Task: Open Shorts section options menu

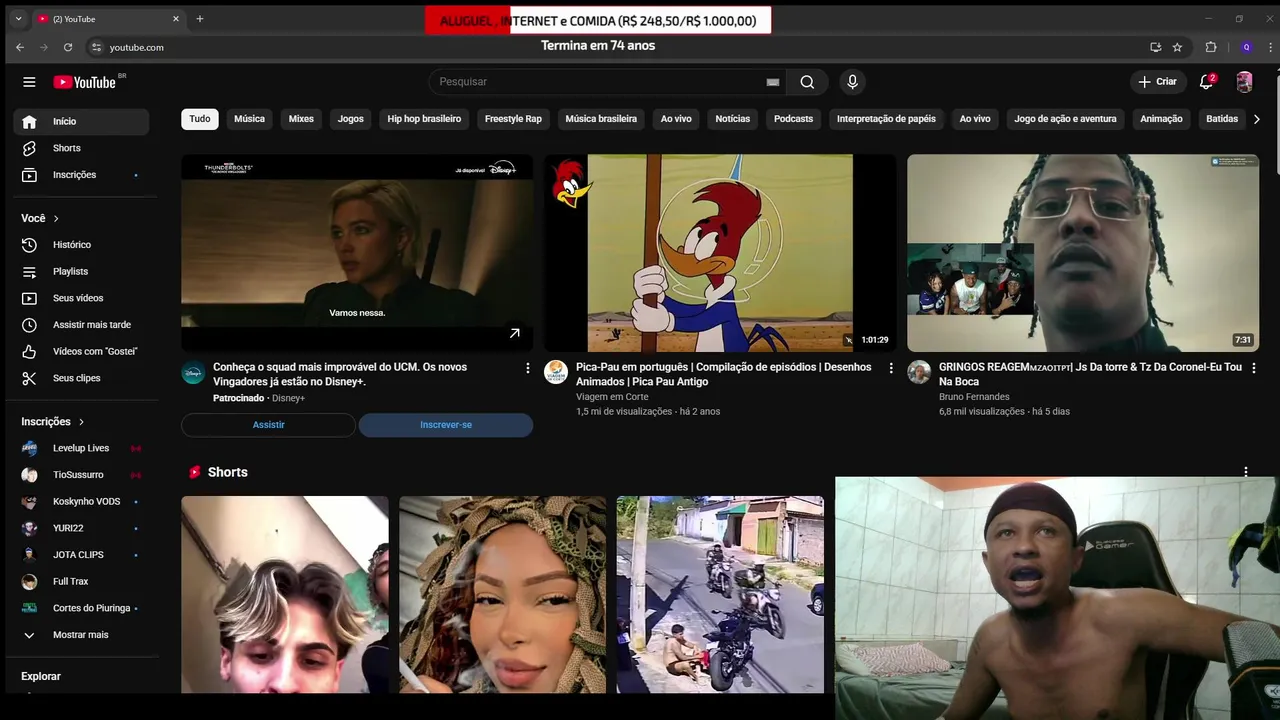Action: 1246,472
